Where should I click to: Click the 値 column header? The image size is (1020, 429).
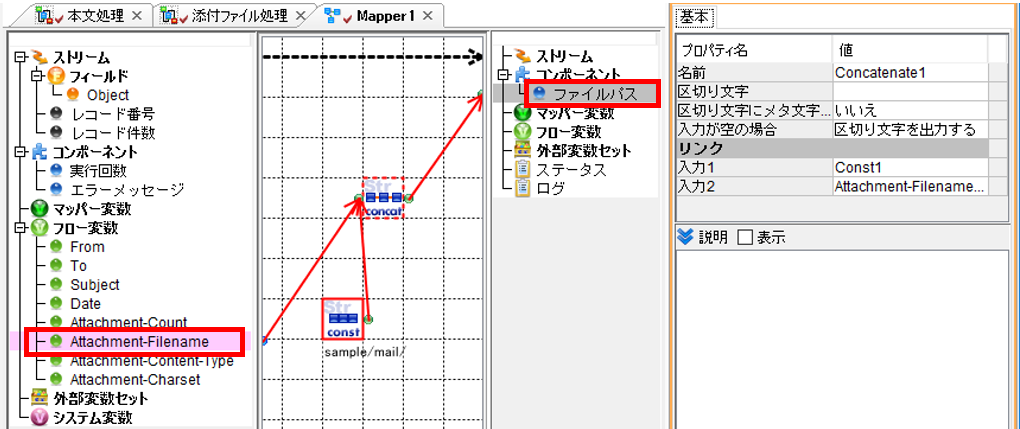909,49
